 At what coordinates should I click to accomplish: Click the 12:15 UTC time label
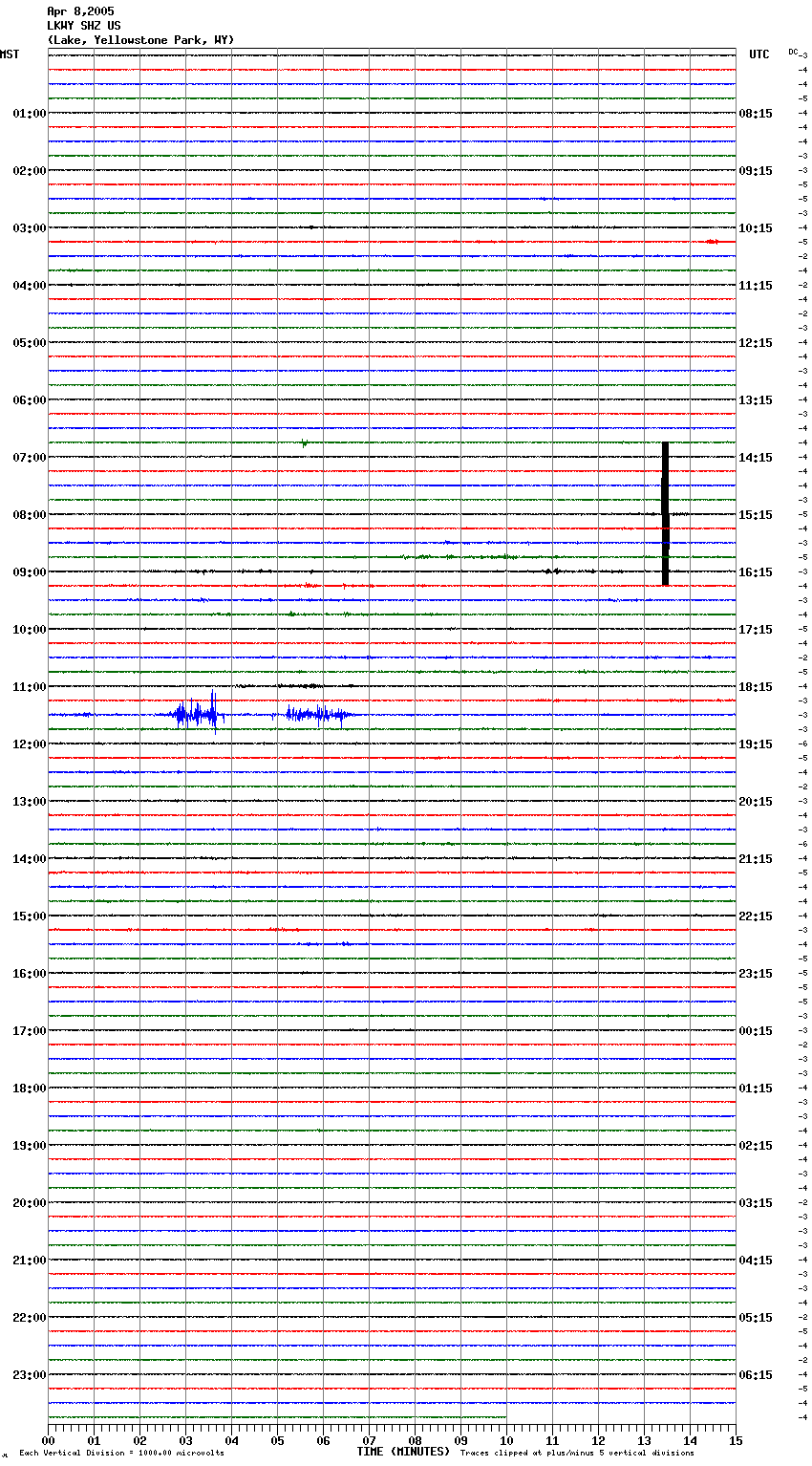(756, 343)
